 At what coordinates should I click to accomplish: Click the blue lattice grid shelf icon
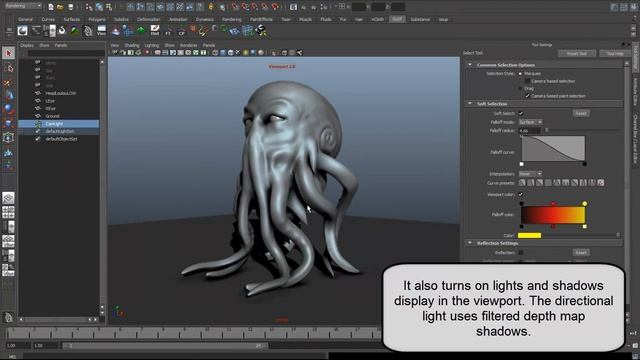247,31
